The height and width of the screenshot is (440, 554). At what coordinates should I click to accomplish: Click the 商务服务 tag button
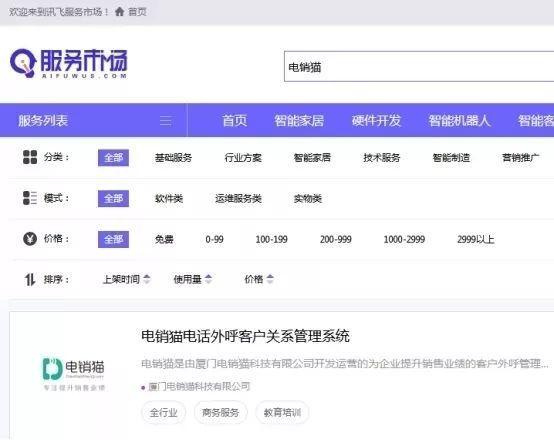(x=220, y=412)
